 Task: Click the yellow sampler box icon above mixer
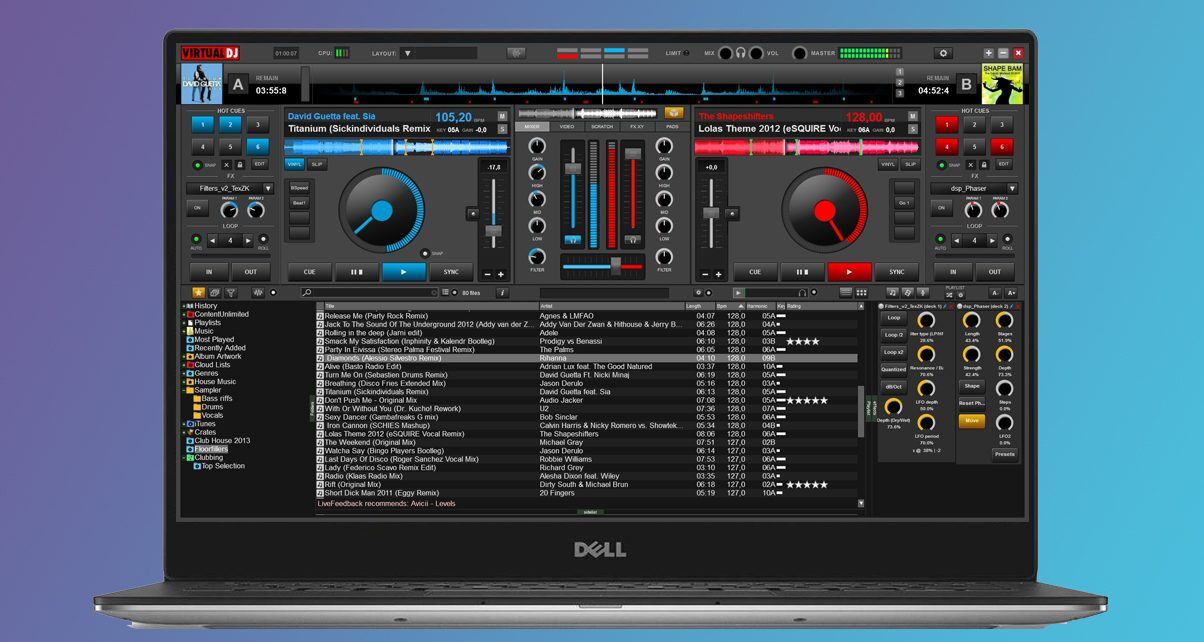coord(673,113)
